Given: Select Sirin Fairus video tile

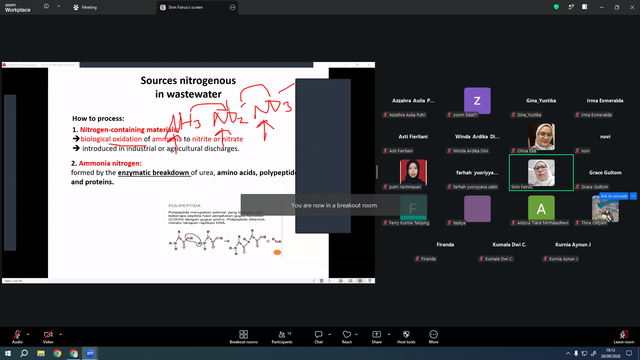Looking at the screenshot, I should [541, 173].
